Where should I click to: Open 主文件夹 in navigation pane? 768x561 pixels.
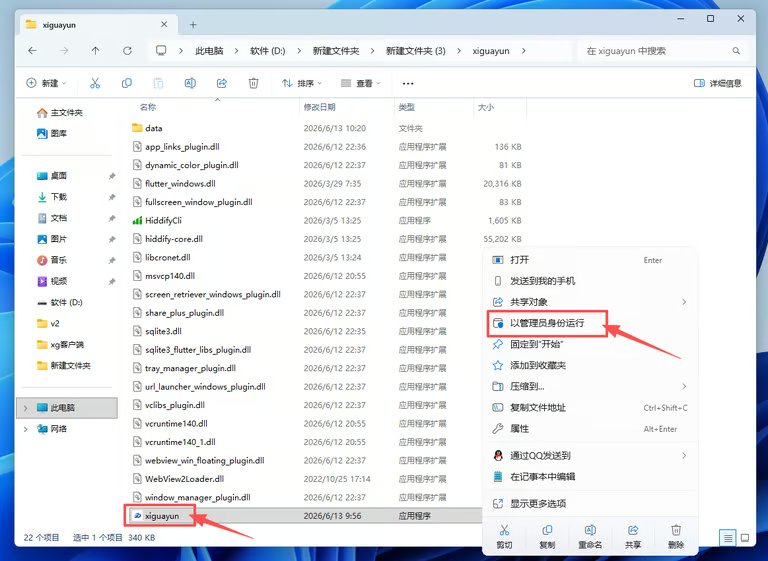click(60, 112)
